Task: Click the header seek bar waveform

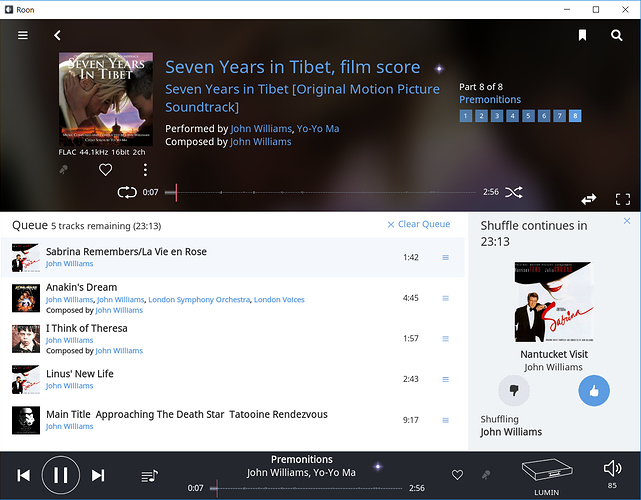Action: 320,192
